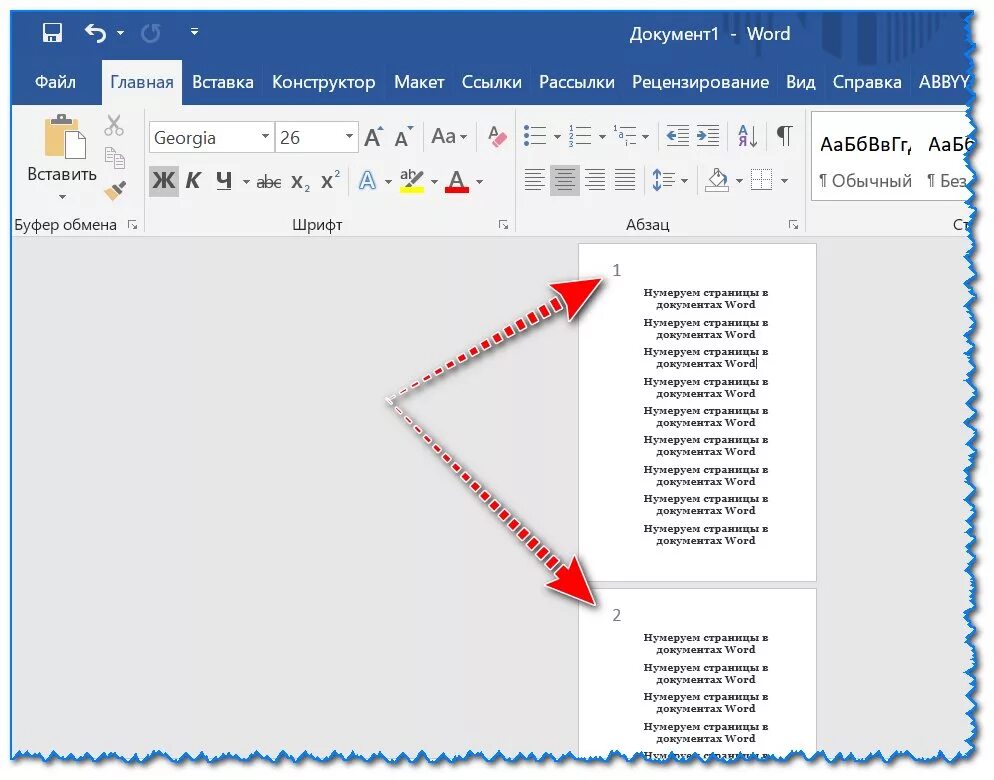Toggle underline Ч formatting
Viewport: 994px width, 780px height.
(x=224, y=181)
